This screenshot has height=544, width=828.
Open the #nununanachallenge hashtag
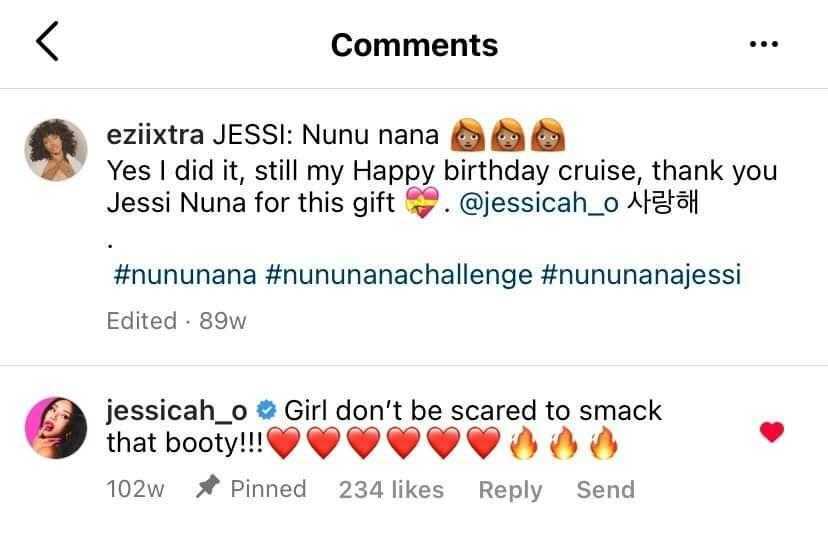(x=399, y=274)
